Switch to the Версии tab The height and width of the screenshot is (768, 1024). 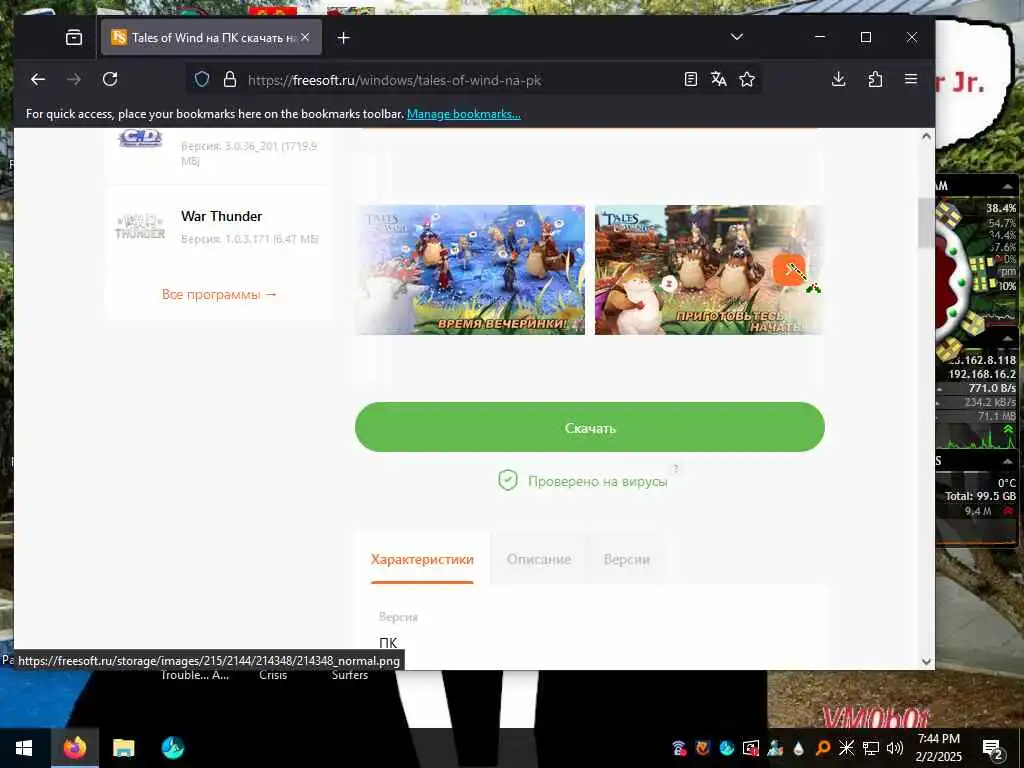(x=626, y=560)
